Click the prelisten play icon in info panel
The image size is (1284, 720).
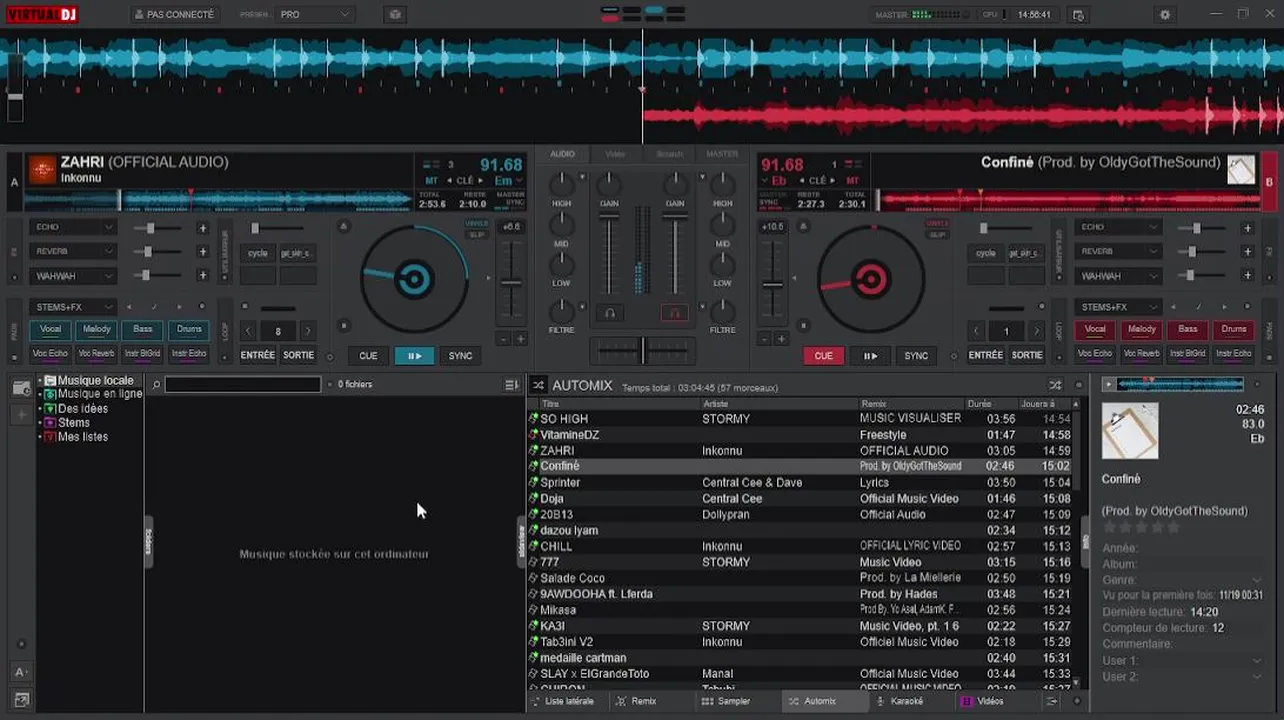[1107, 384]
